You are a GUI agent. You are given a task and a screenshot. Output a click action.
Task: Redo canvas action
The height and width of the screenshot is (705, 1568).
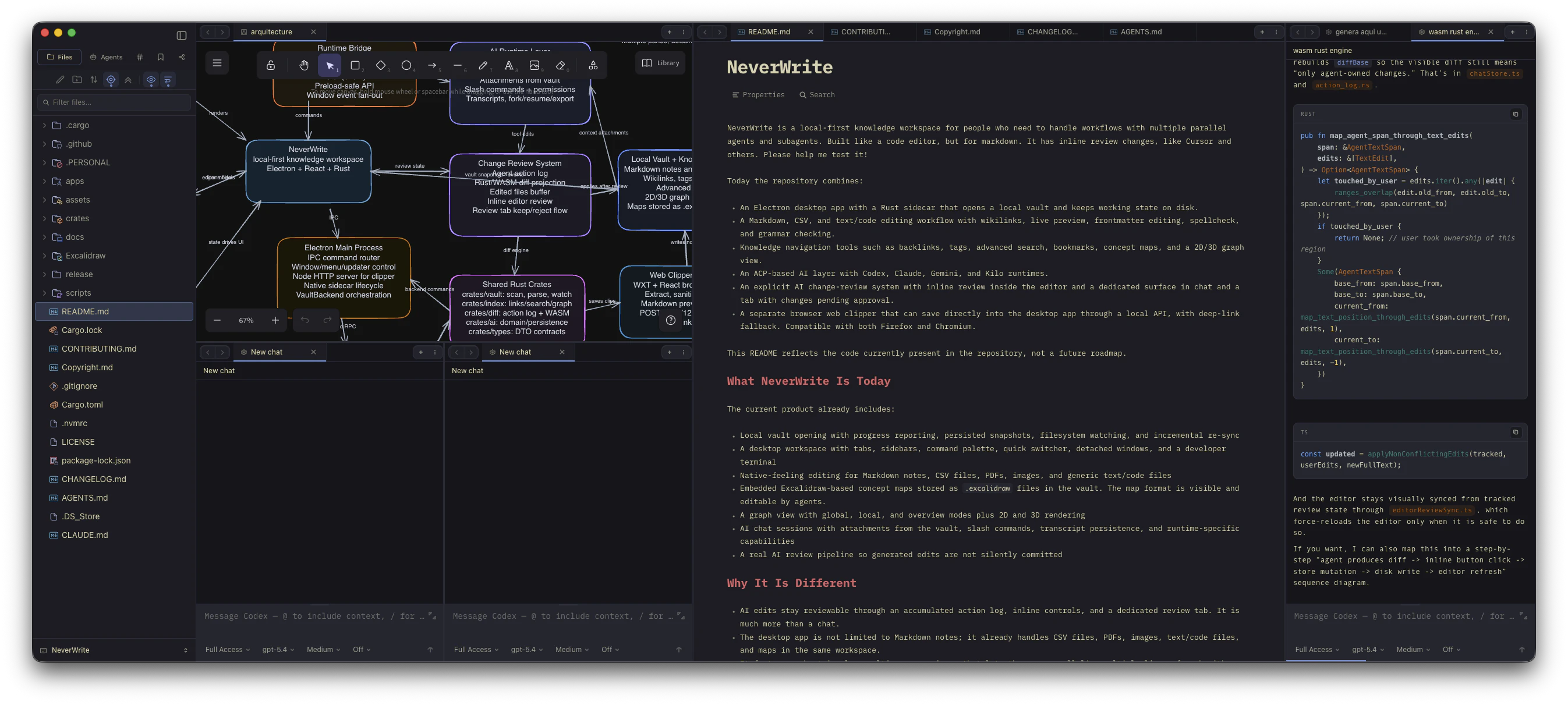pyautogui.click(x=327, y=320)
